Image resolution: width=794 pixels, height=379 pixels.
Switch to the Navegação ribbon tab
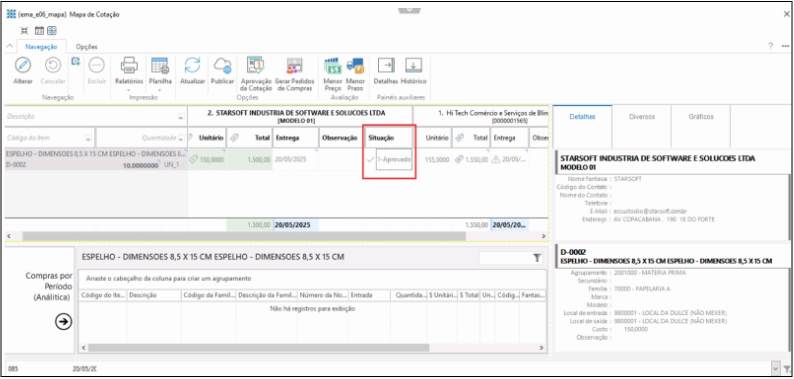(x=42, y=47)
